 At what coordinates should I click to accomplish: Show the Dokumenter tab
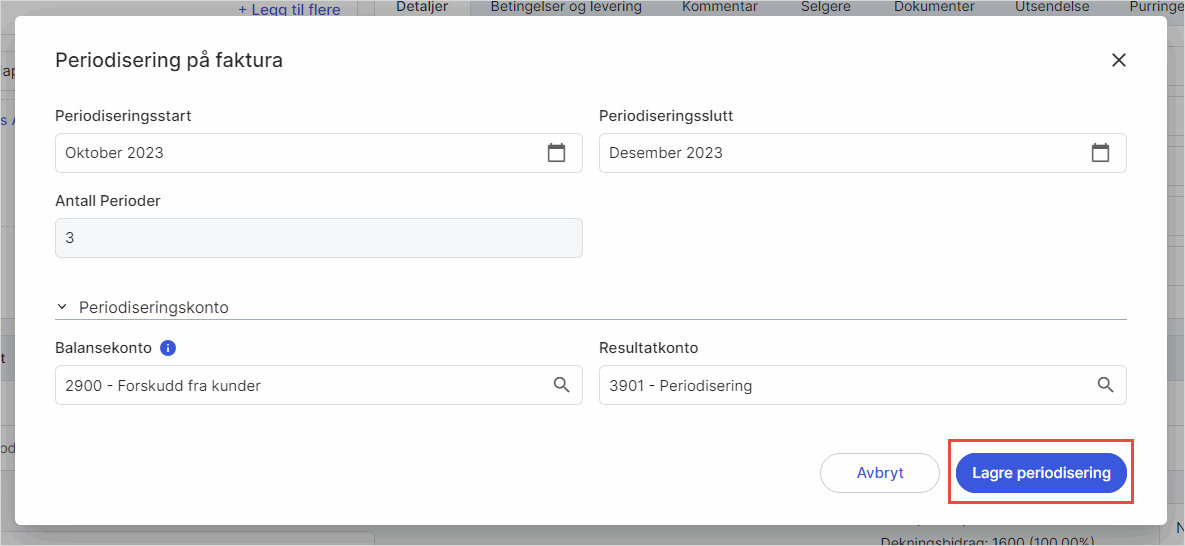pos(934,7)
